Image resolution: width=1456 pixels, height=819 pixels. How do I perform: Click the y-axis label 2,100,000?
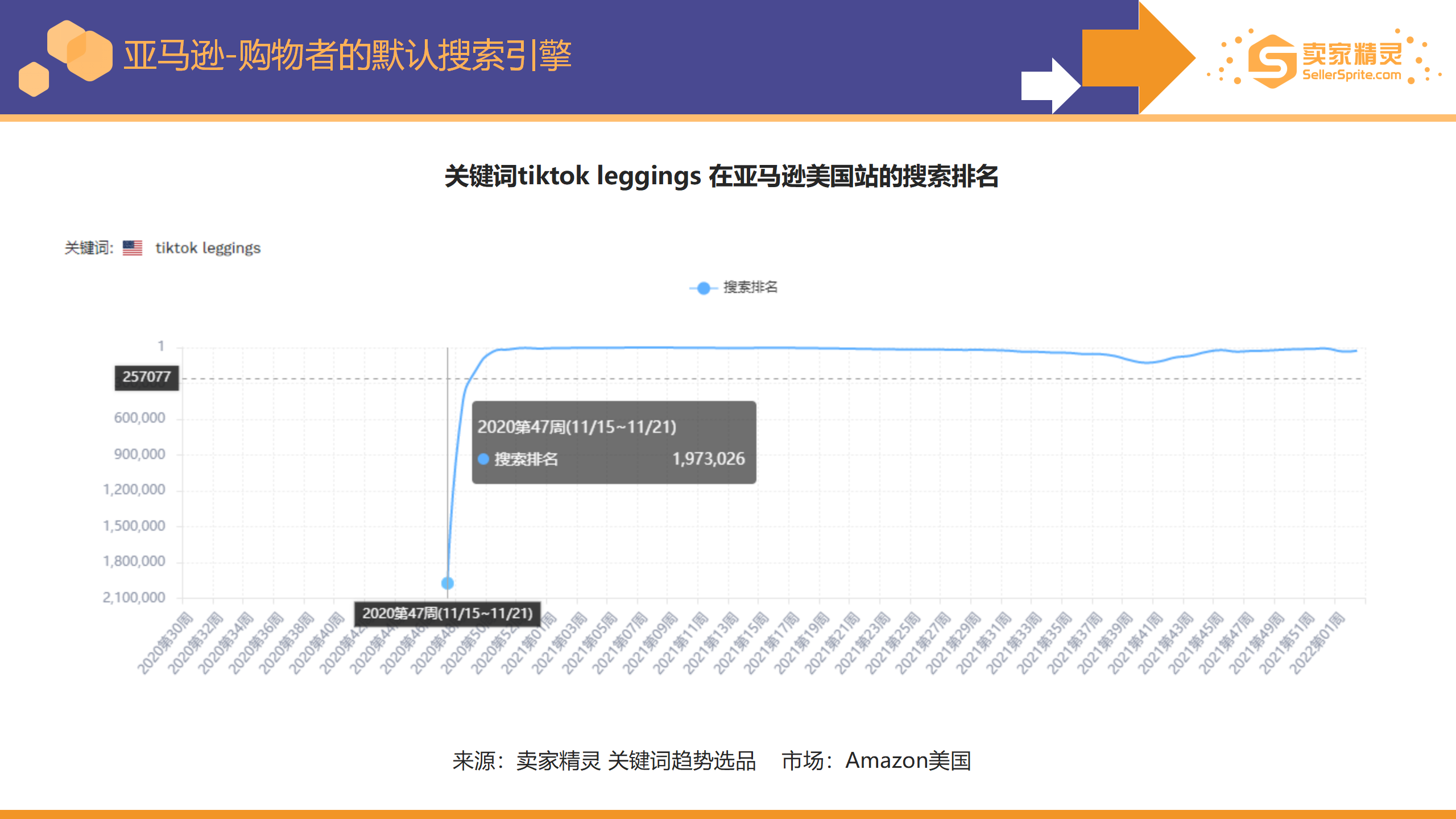(134, 598)
